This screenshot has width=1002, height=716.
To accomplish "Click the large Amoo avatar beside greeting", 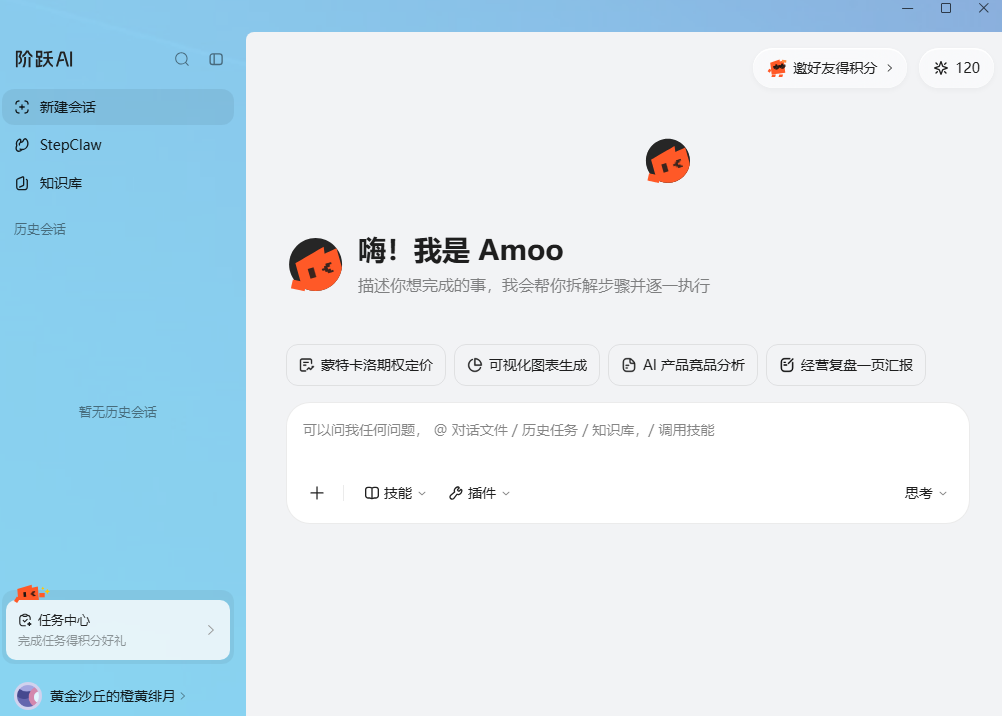I will (x=315, y=264).
